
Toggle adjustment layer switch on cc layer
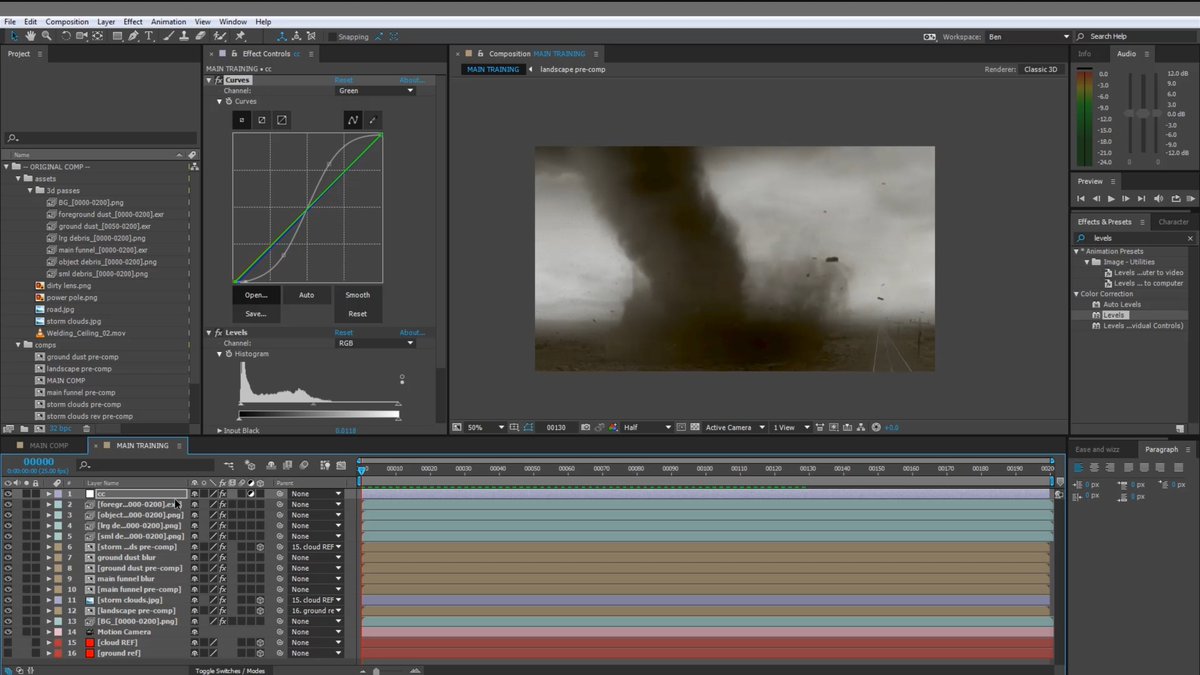click(x=251, y=493)
